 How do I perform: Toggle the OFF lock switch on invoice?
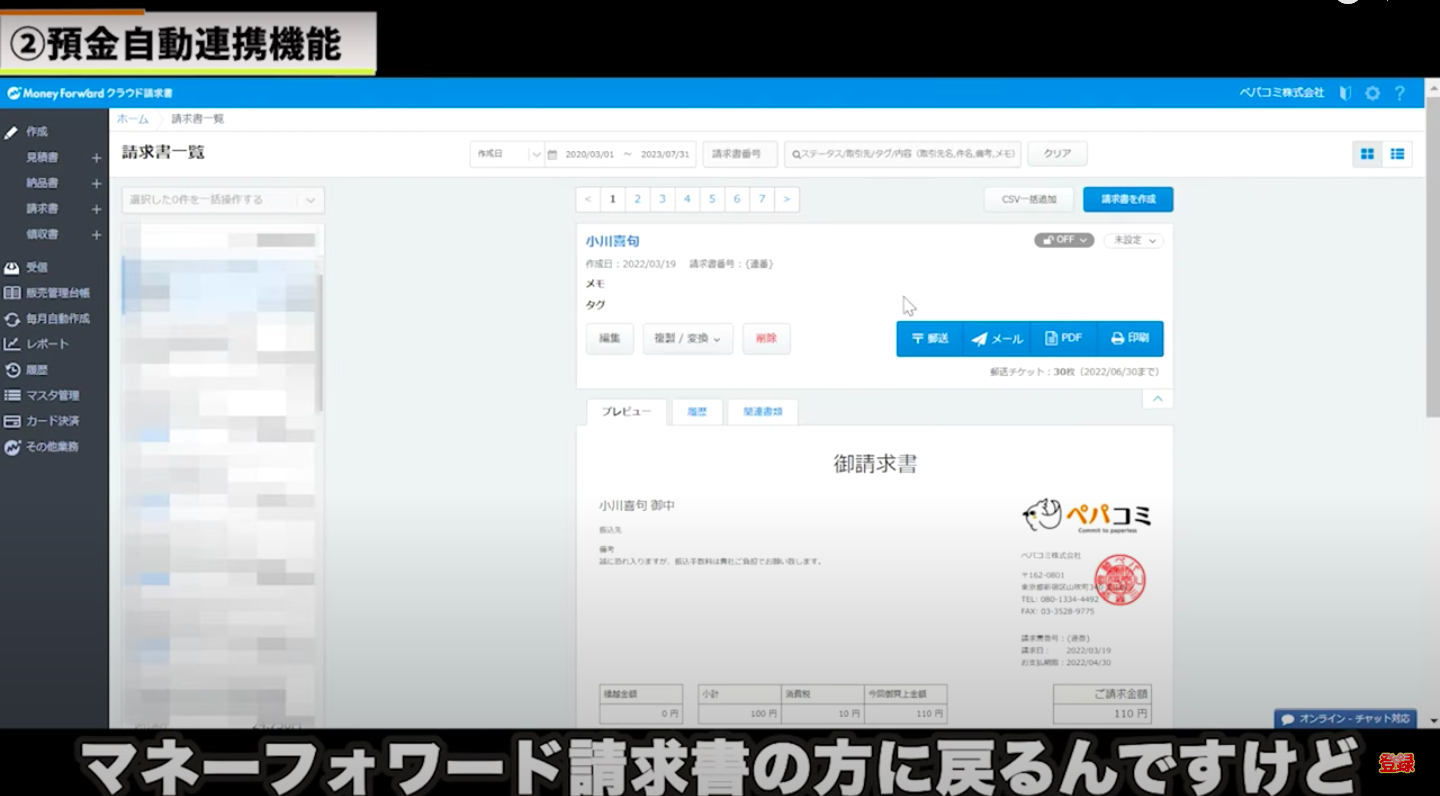(x=1063, y=240)
